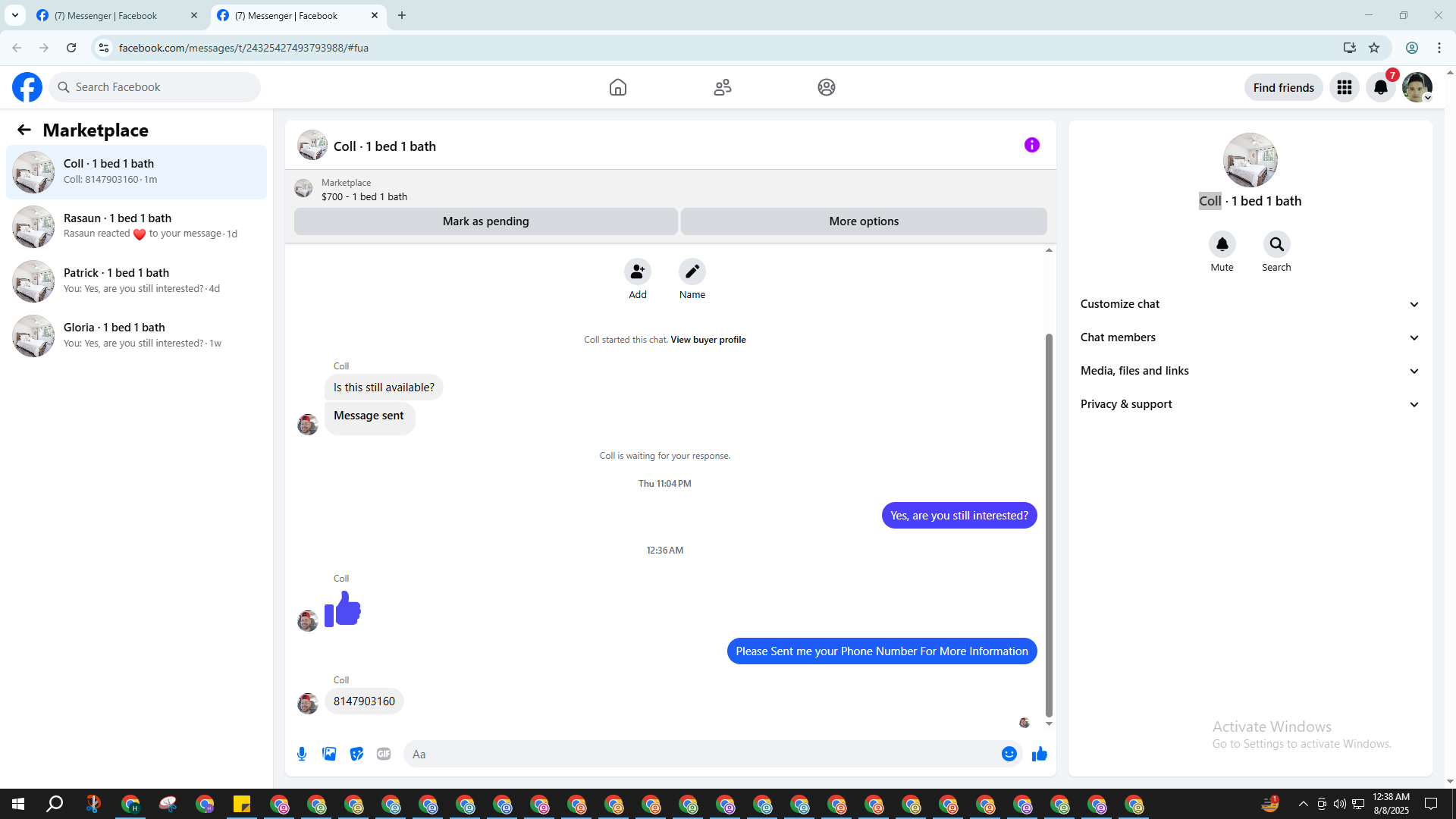
Task: Expand Media, files and links section
Action: [1249, 371]
